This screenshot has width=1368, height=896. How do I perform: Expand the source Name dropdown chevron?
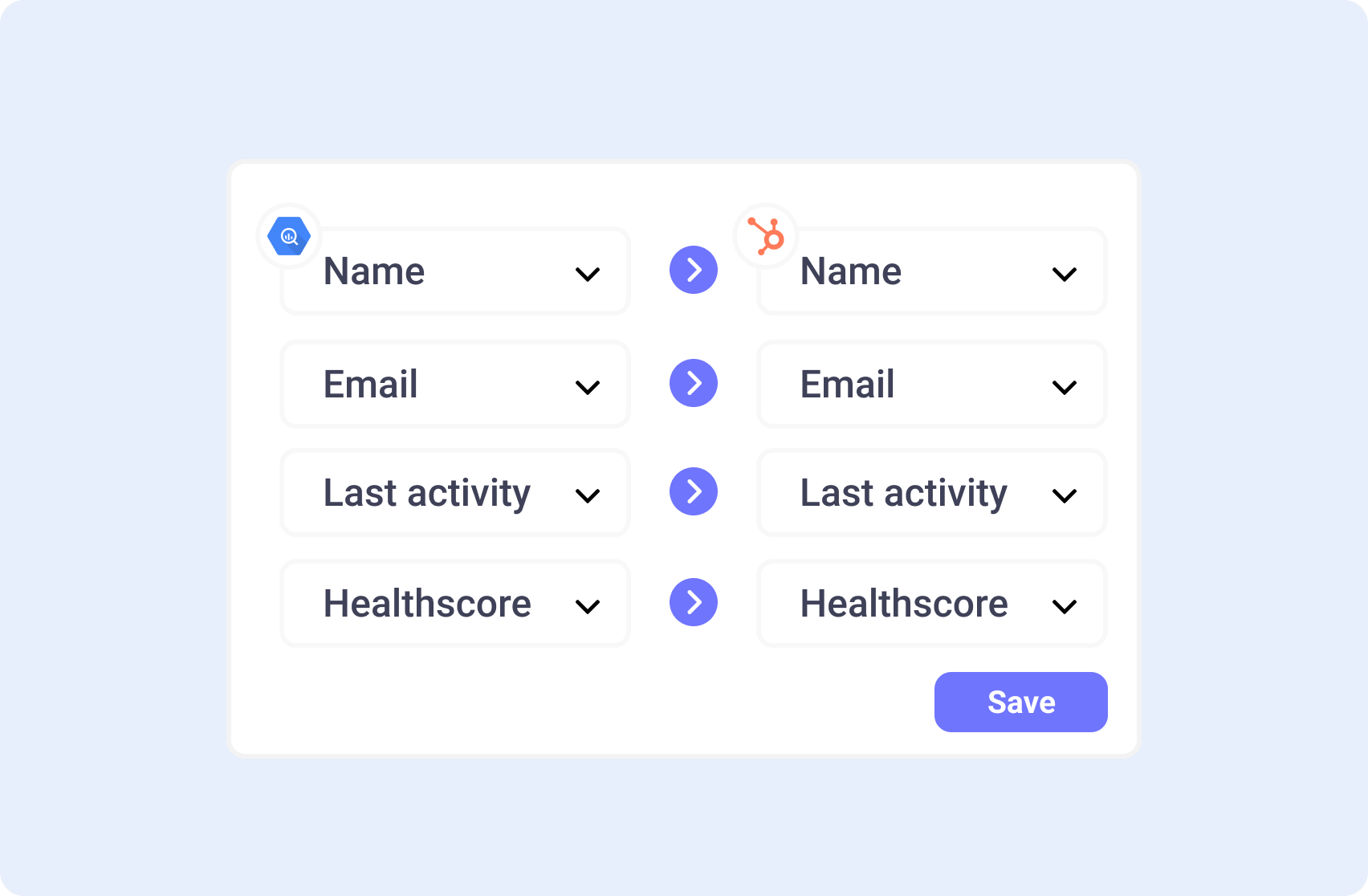pos(588,275)
